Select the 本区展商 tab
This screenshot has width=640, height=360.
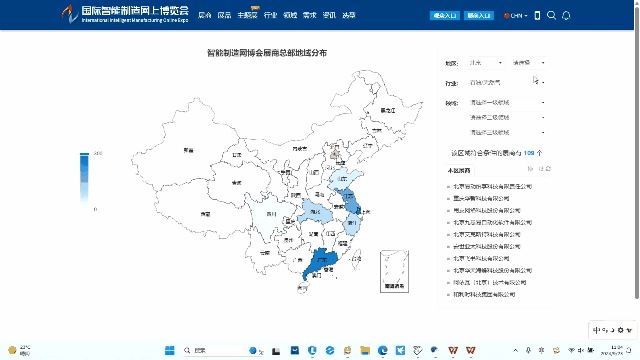(459, 170)
